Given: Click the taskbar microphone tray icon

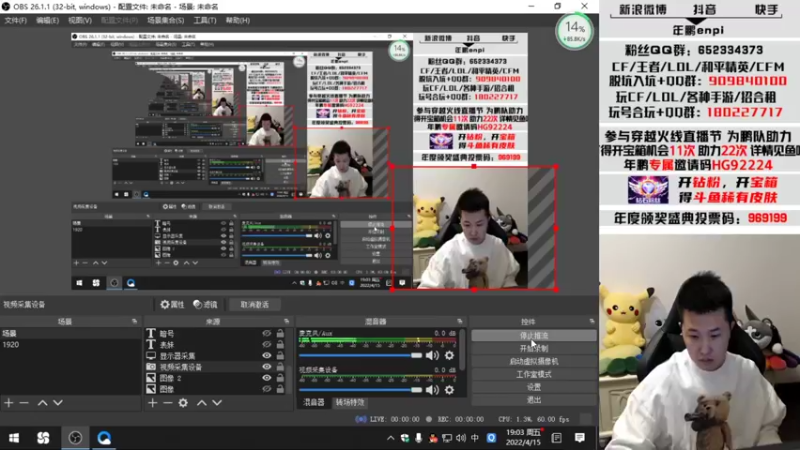Looking at the screenshot, I should click(418, 438).
